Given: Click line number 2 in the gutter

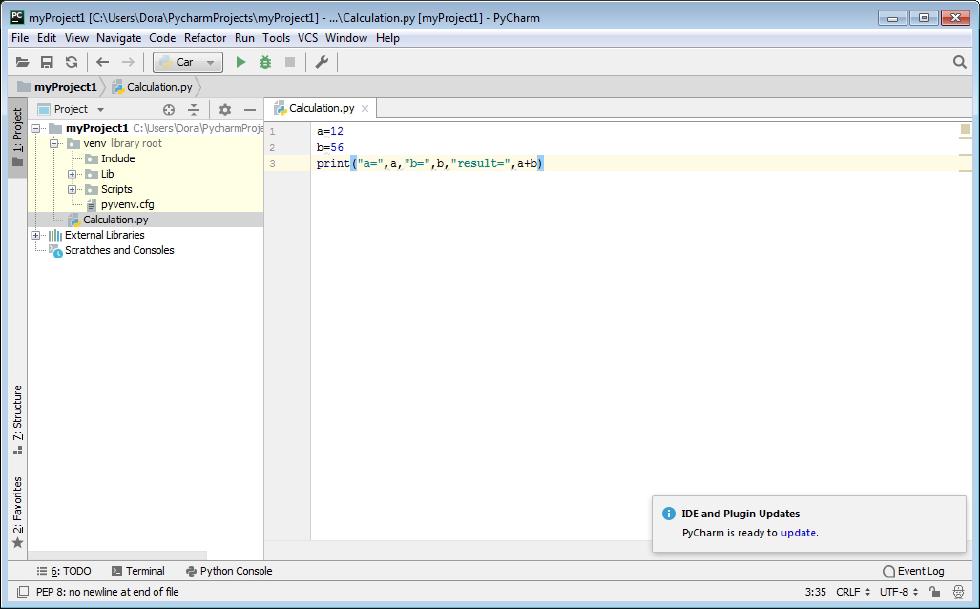Looking at the screenshot, I should click(272, 148).
